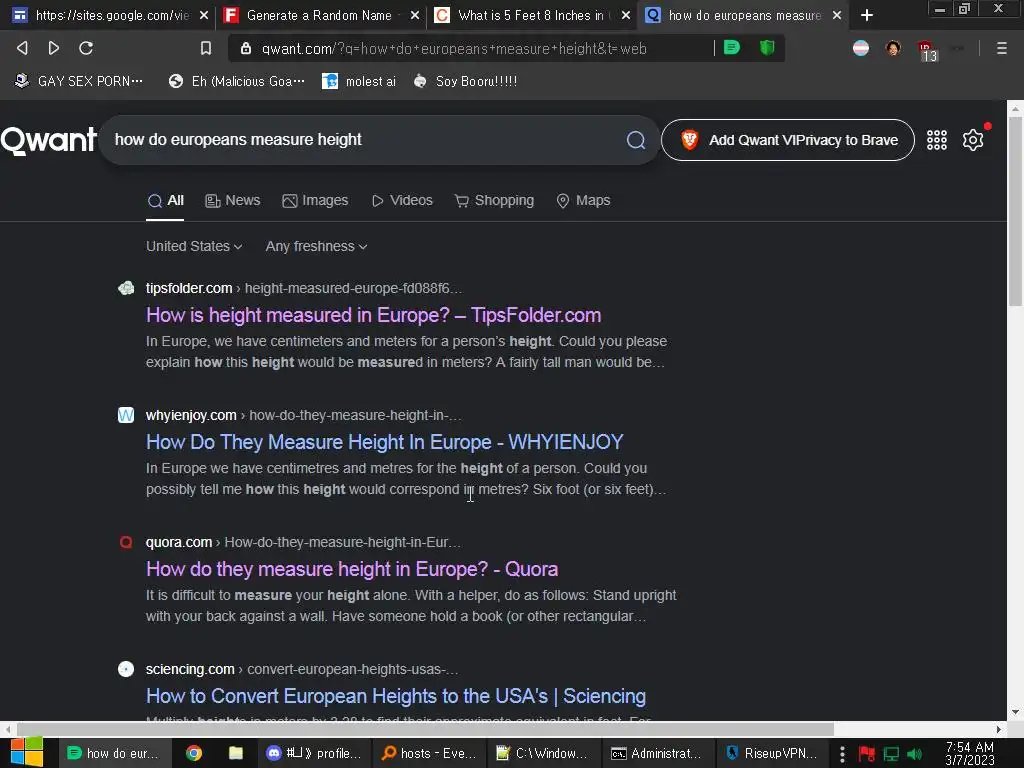Viewport: 1024px width, 768px height.
Task: Click the browser address bar URL
Action: click(454, 48)
